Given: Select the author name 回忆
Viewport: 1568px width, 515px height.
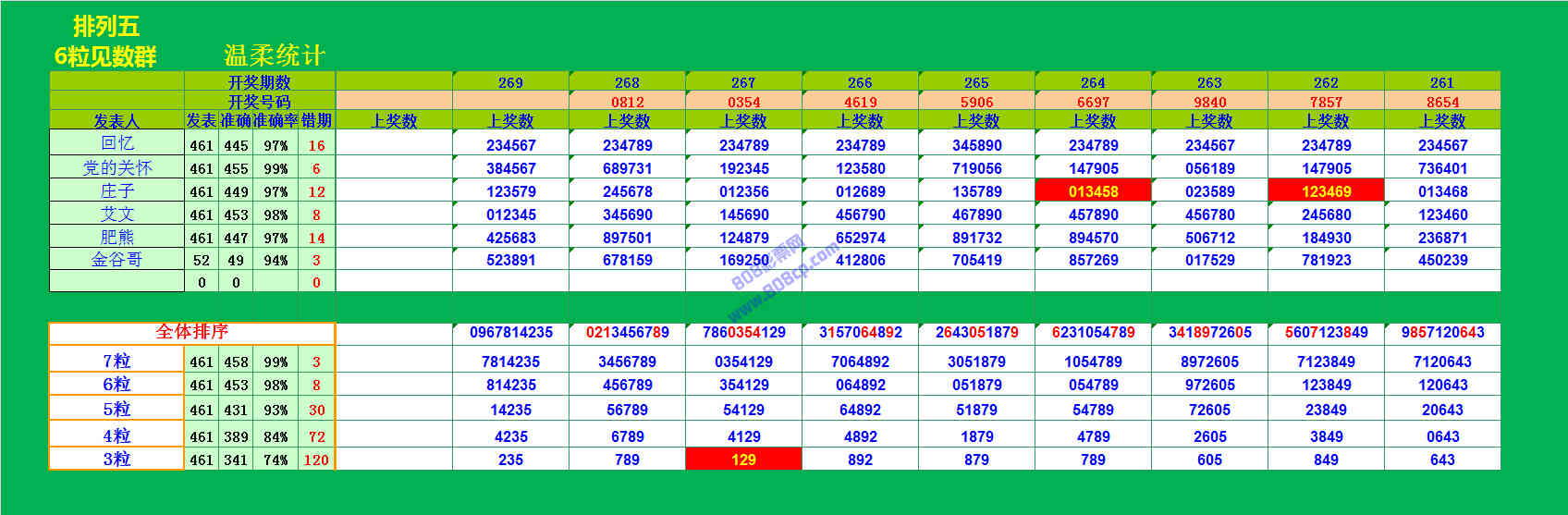Looking at the screenshot, I should click(116, 143).
